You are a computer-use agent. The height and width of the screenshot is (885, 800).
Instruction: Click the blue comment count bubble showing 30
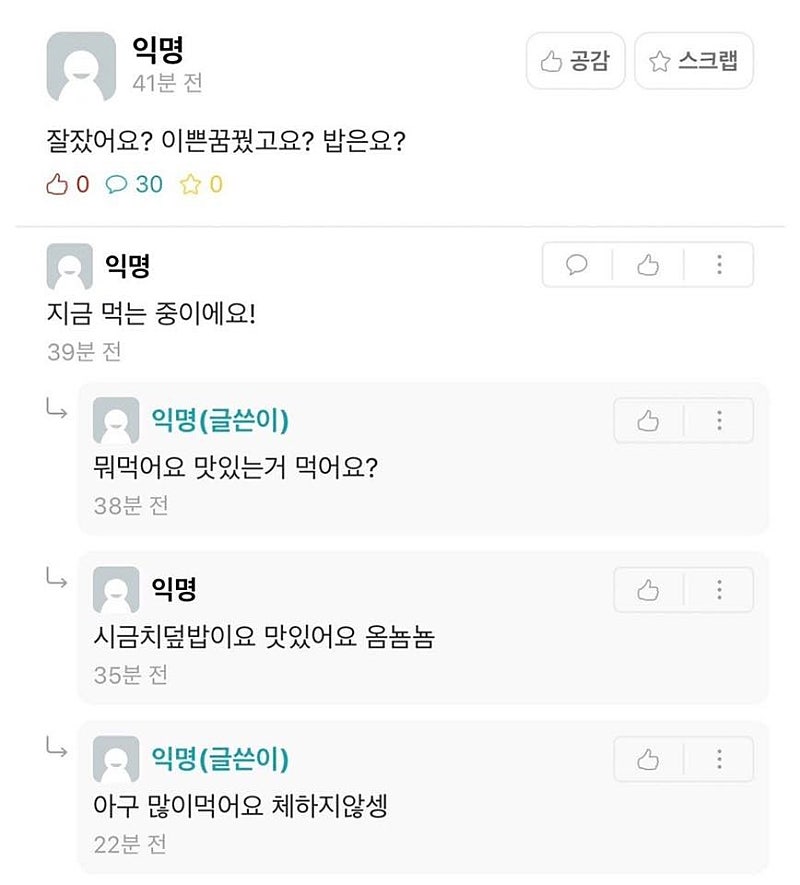click(x=134, y=184)
